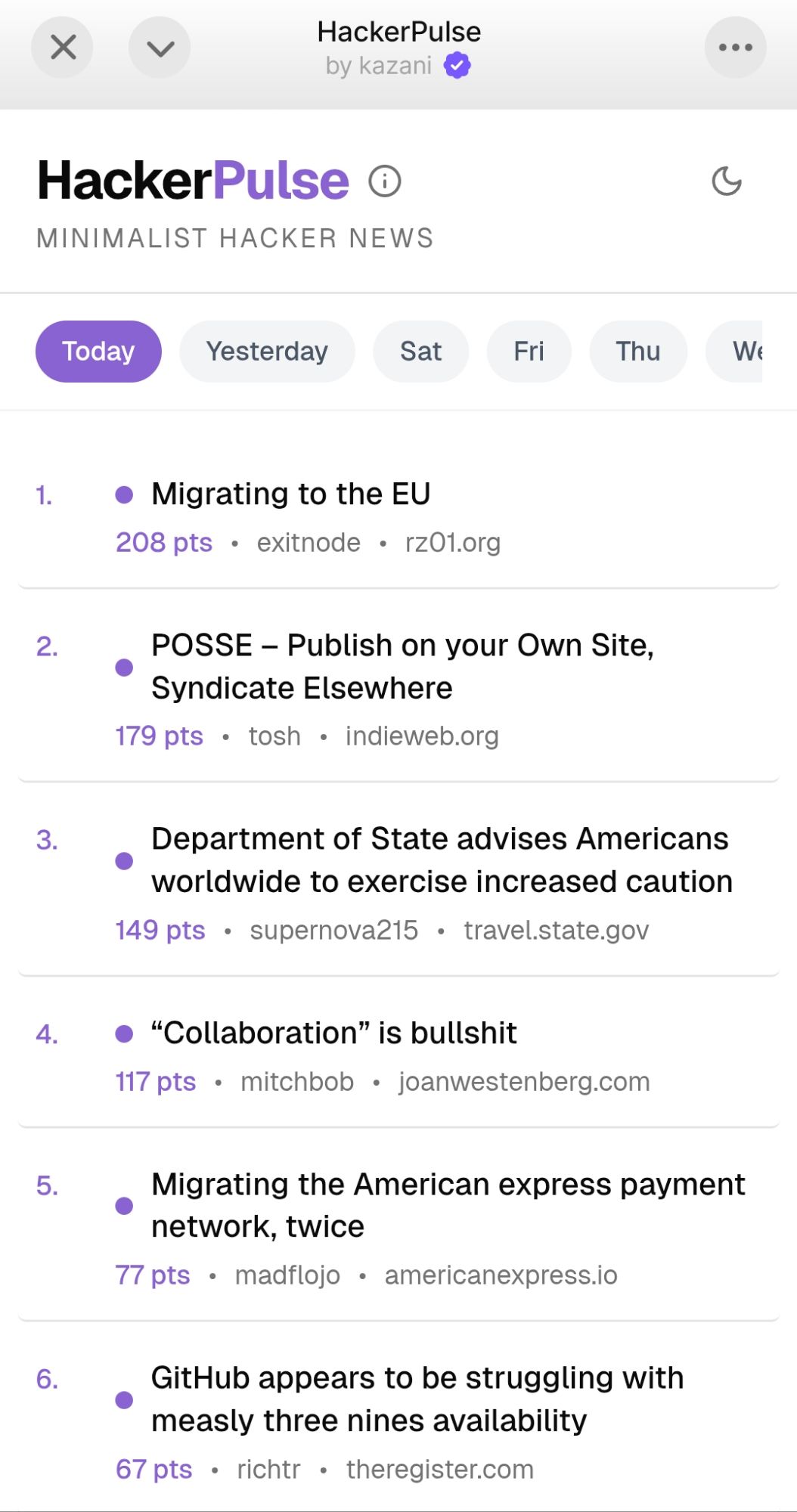Show stories from Sat
Screen dimensions: 797x1512
420,352
